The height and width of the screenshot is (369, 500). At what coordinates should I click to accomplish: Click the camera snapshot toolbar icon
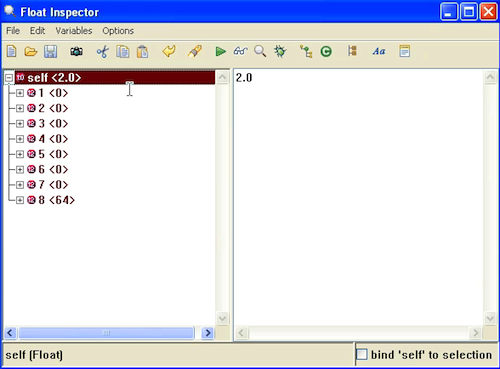76,52
